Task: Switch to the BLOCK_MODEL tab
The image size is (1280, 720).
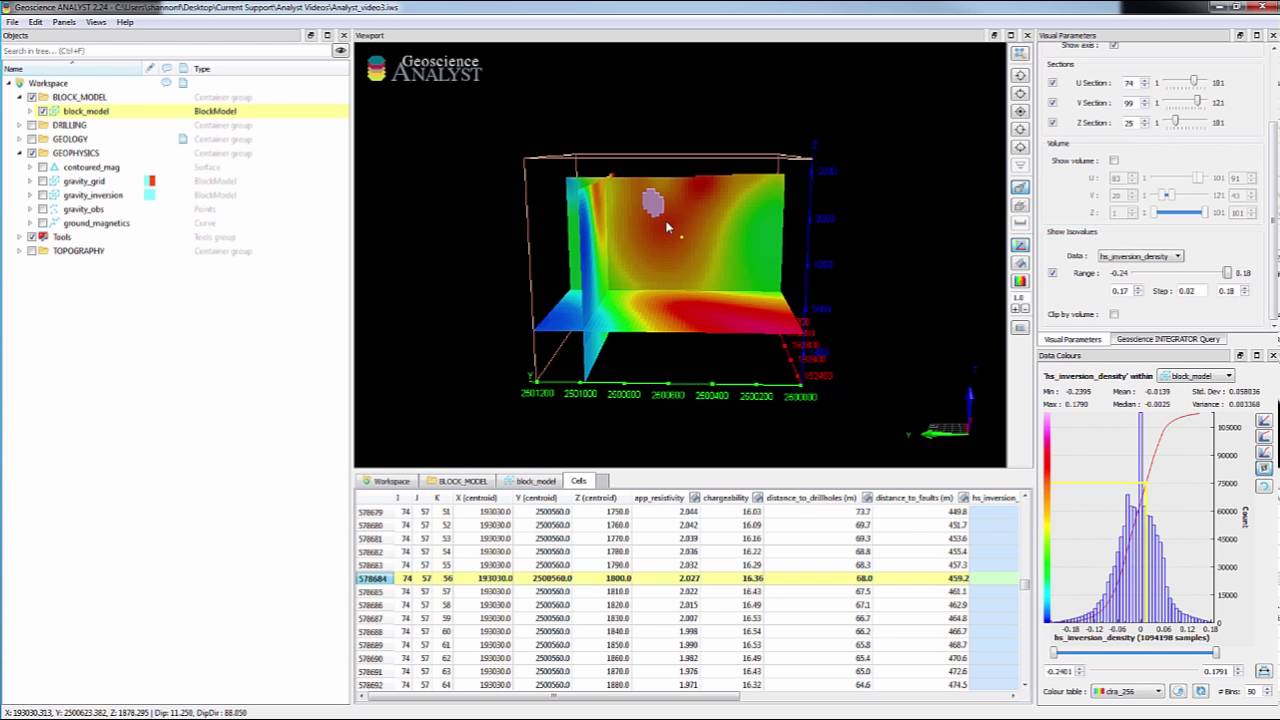Action: tap(457, 481)
